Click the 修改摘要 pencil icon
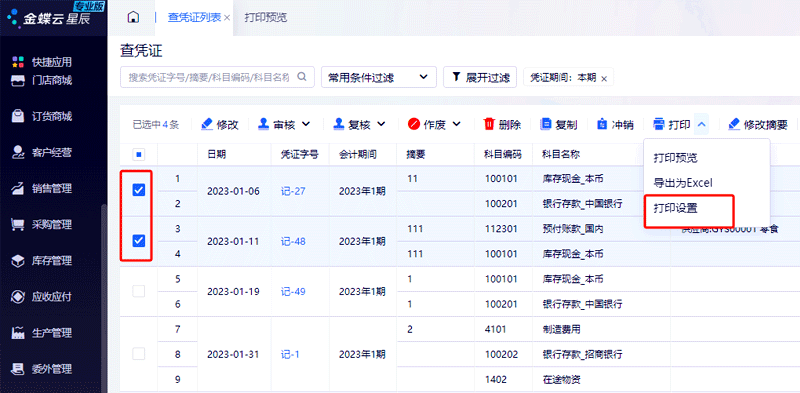This screenshot has height=393, width=800. (734, 124)
